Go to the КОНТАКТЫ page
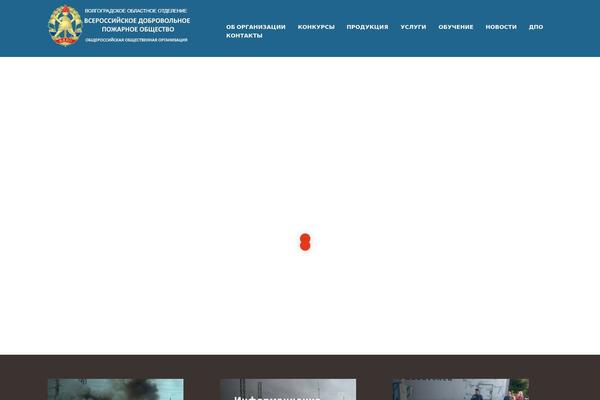Image resolution: width=600 pixels, height=400 pixels. click(244, 36)
